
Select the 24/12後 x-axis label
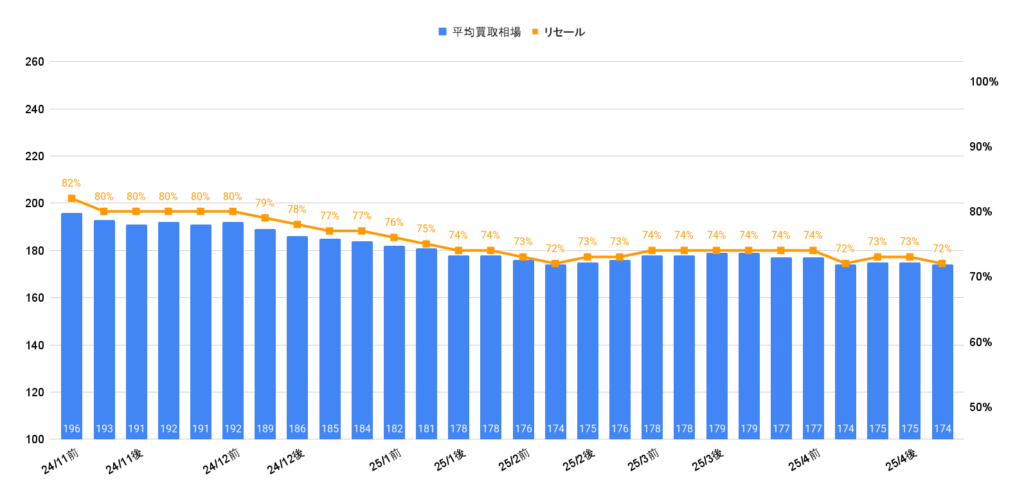pos(287,464)
